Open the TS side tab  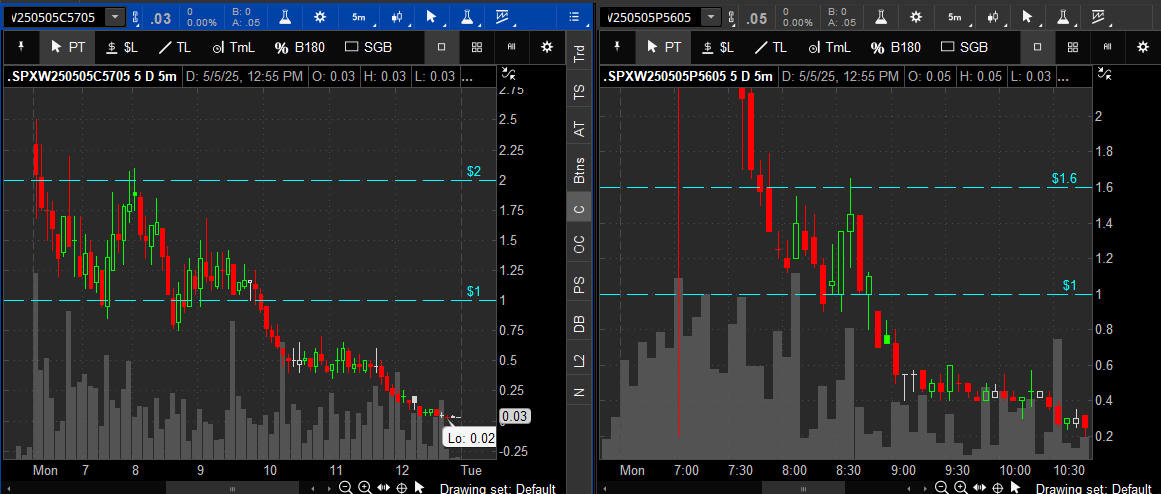click(x=579, y=93)
